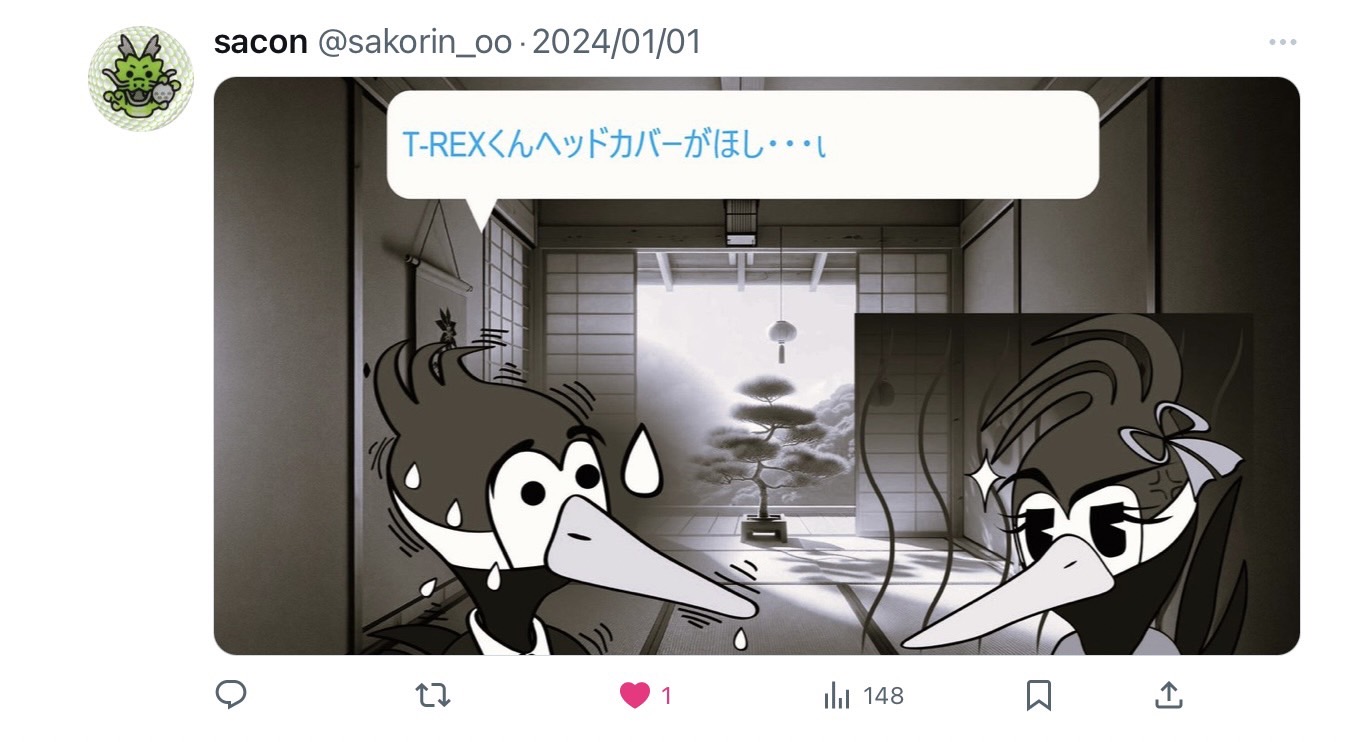Expand the three-dot more options menu
Viewport: 1364px width, 742px height.
[1283, 42]
